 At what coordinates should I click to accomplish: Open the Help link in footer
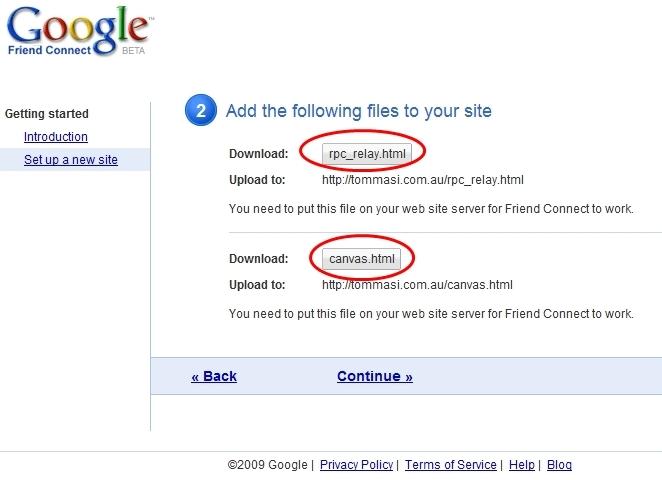[x=521, y=465]
